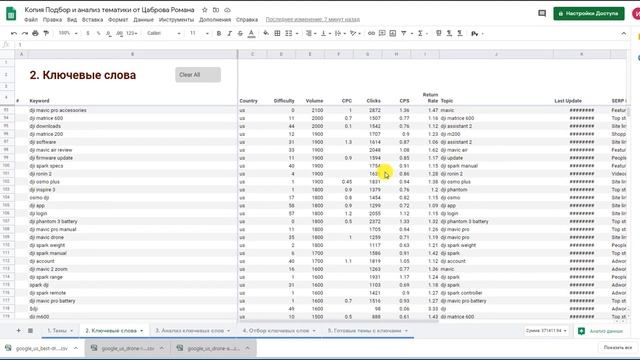Viewport: 640px width, 360px height.
Task: Open the text rotation dropdown
Action: (x=355, y=33)
